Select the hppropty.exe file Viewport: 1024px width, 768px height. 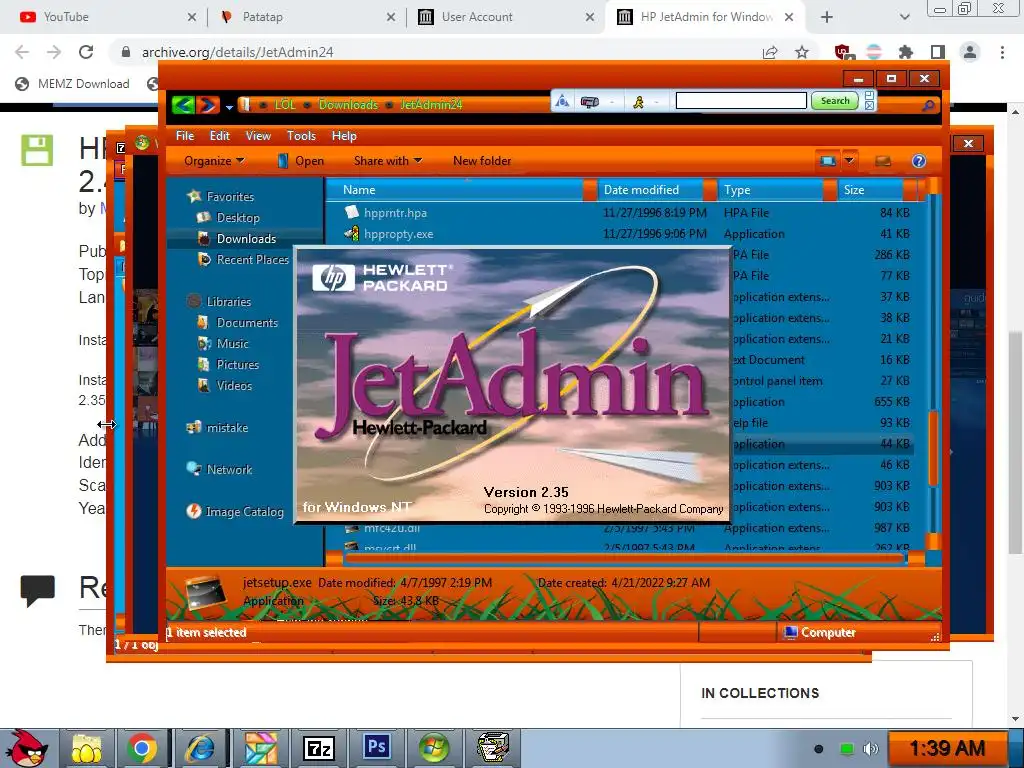coord(398,234)
